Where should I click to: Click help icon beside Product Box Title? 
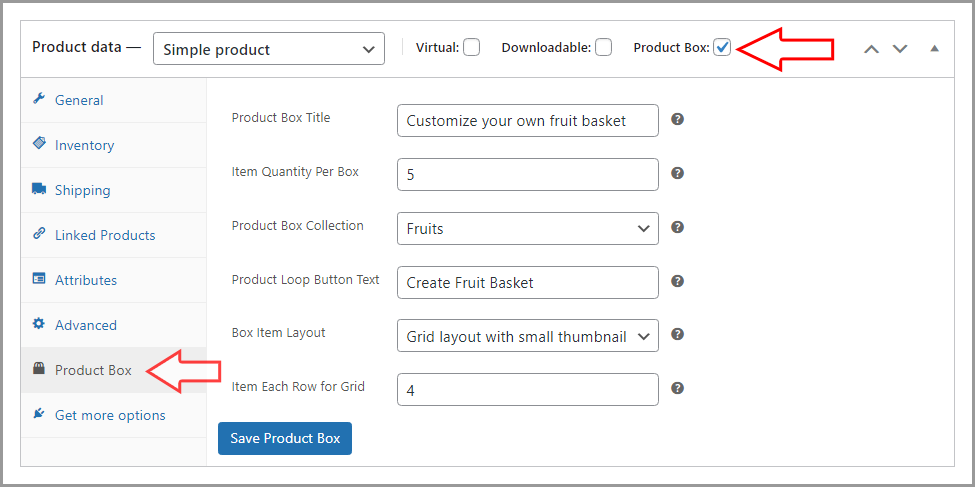677,119
